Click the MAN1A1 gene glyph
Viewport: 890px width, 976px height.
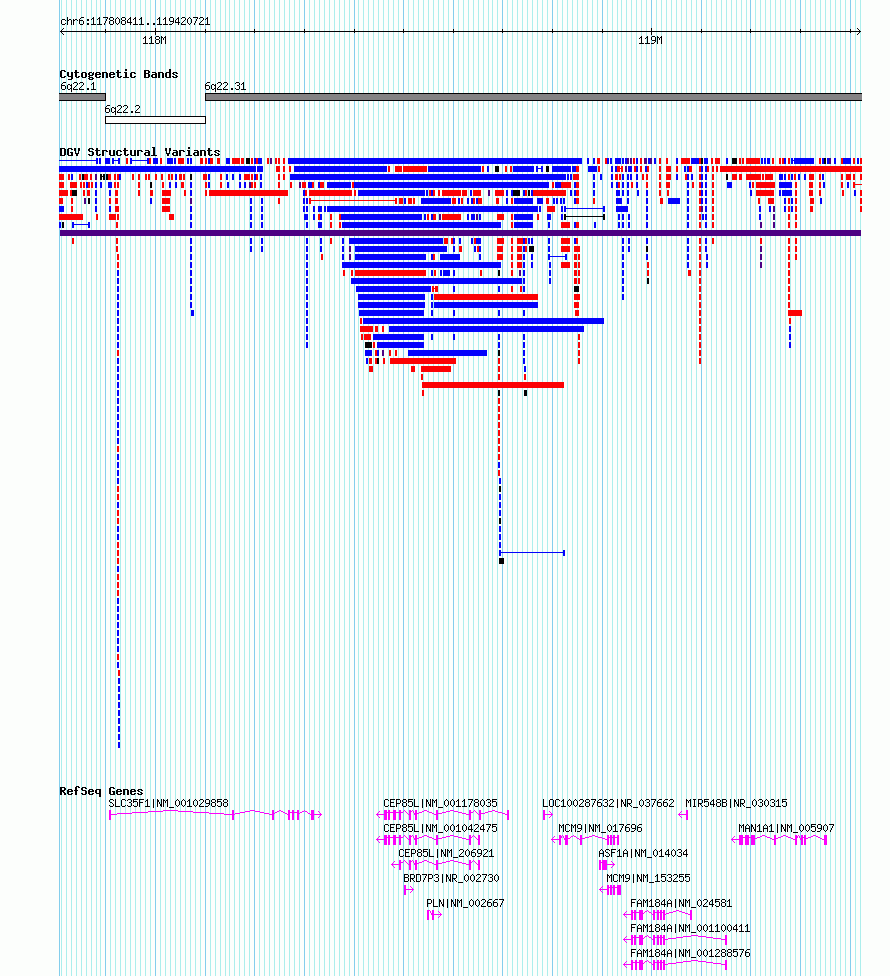coord(779,840)
